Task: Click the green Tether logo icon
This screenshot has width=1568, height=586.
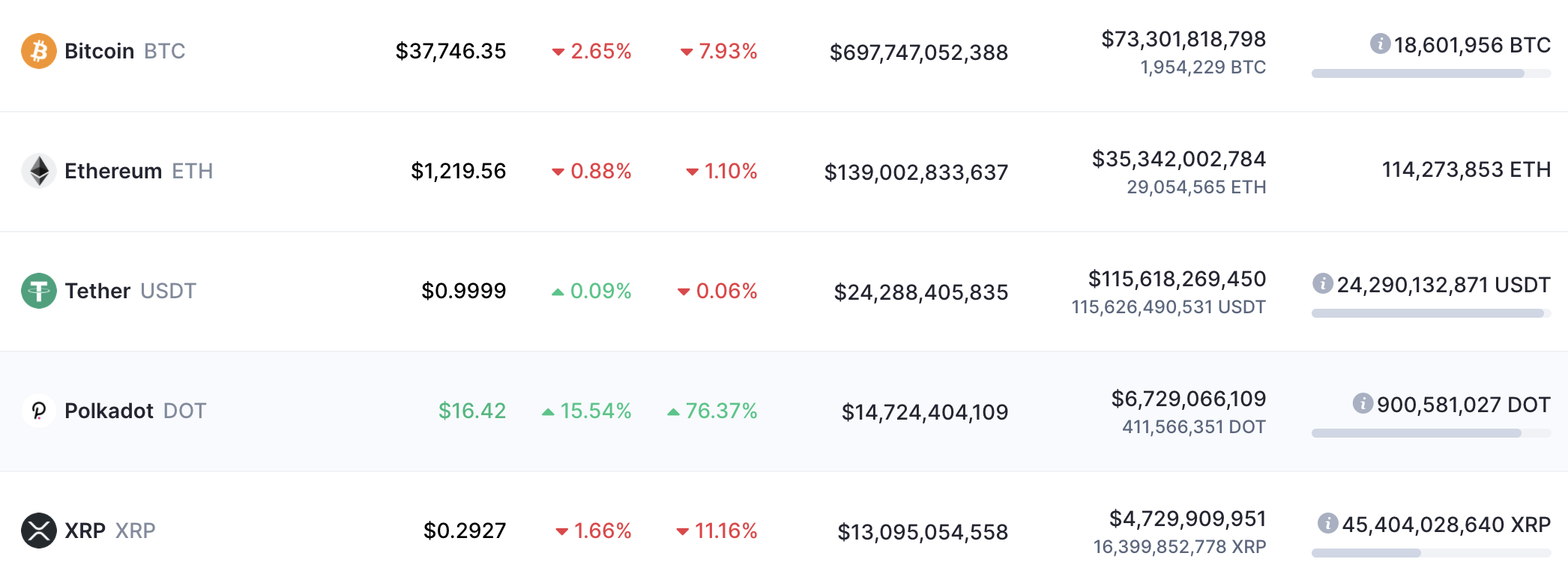Action: [x=39, y=291]
